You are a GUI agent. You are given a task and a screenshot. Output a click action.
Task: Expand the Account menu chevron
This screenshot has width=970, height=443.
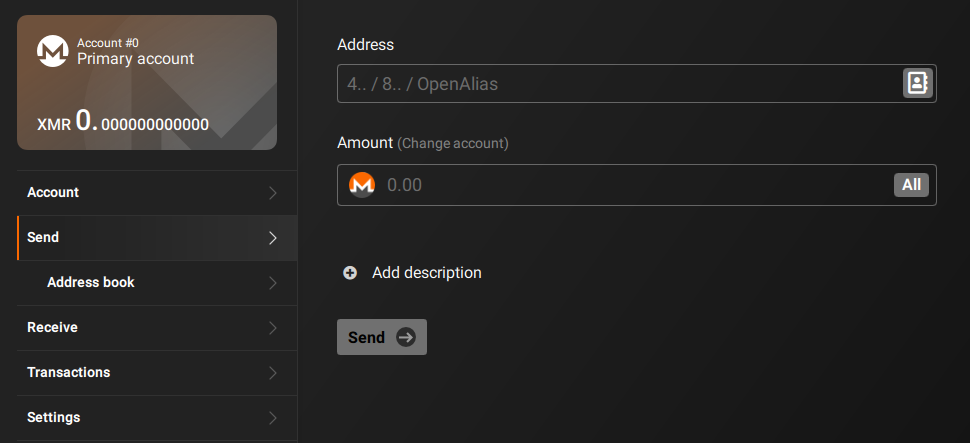[x=273, y=193]
